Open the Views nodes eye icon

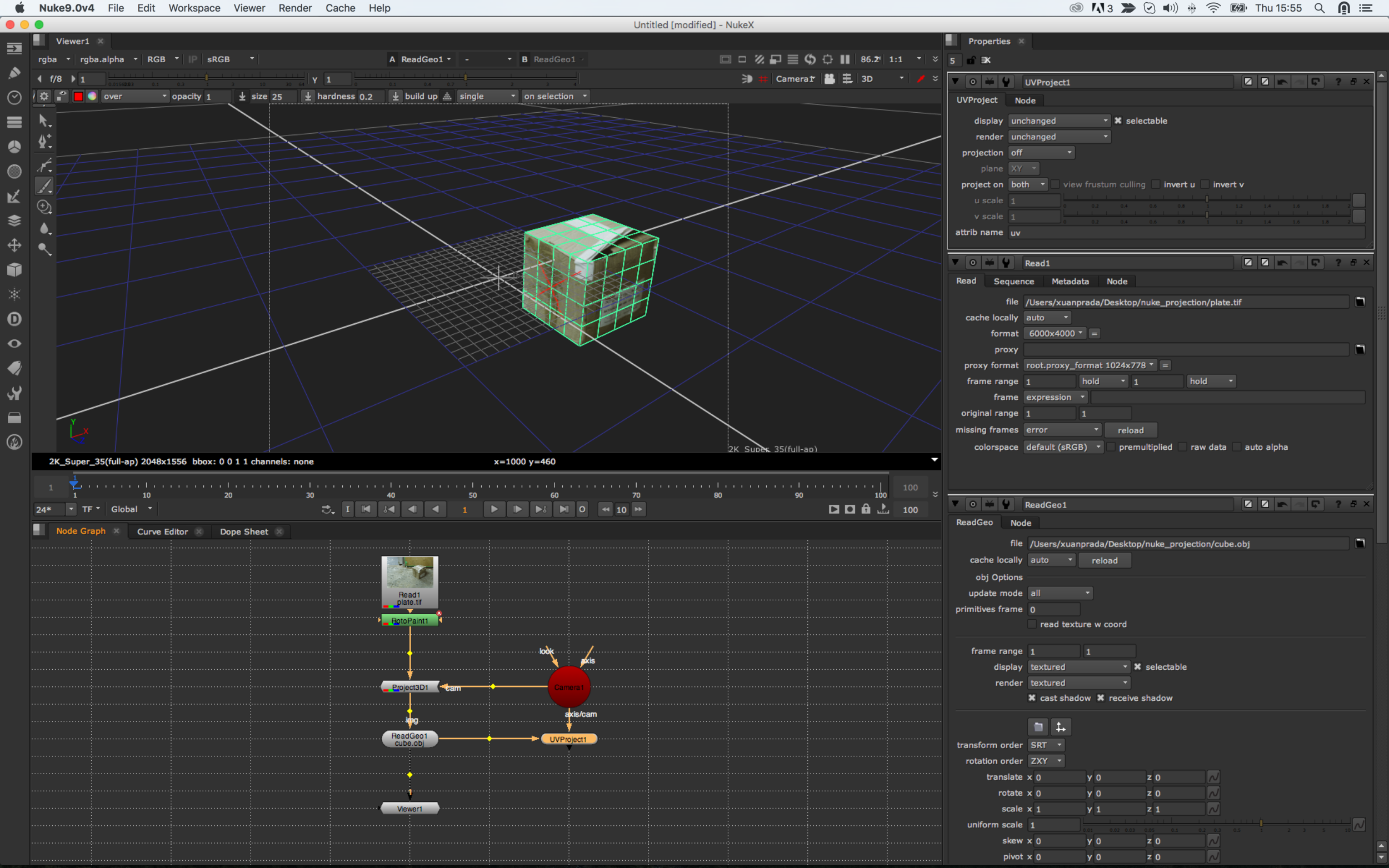[14, 344]
